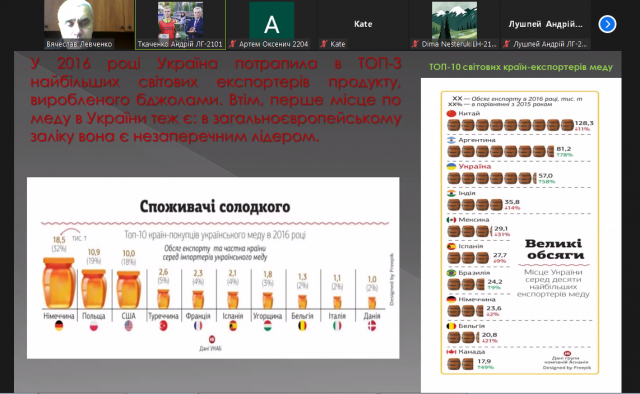Click the title 'ТОП-10 світових країн-експортерів меду'

[x=521, y=67]
